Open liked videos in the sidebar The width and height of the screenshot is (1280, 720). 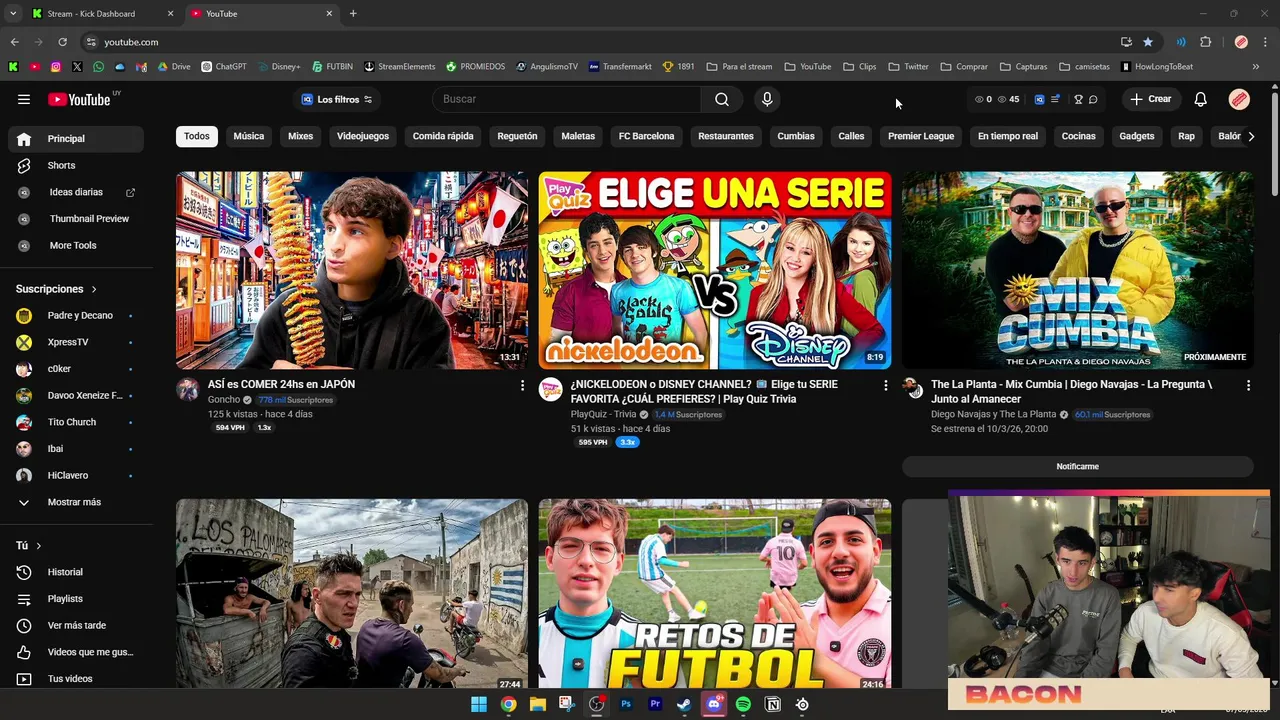point(76,652)
